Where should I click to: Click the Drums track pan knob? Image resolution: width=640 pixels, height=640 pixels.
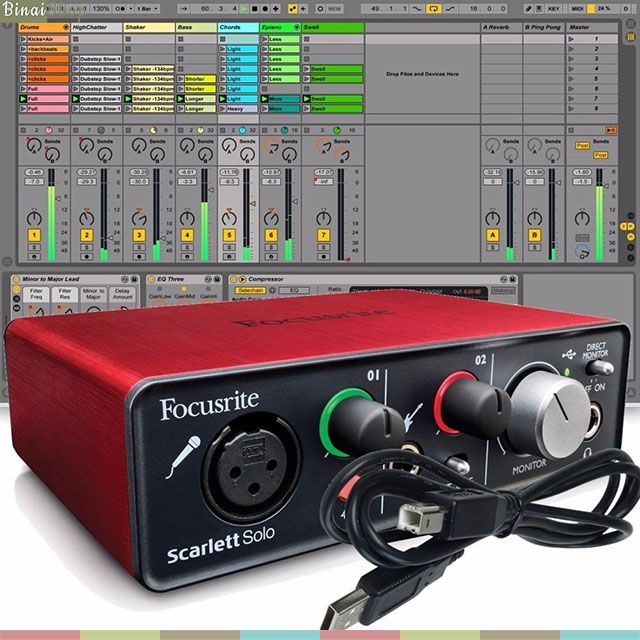34,218
